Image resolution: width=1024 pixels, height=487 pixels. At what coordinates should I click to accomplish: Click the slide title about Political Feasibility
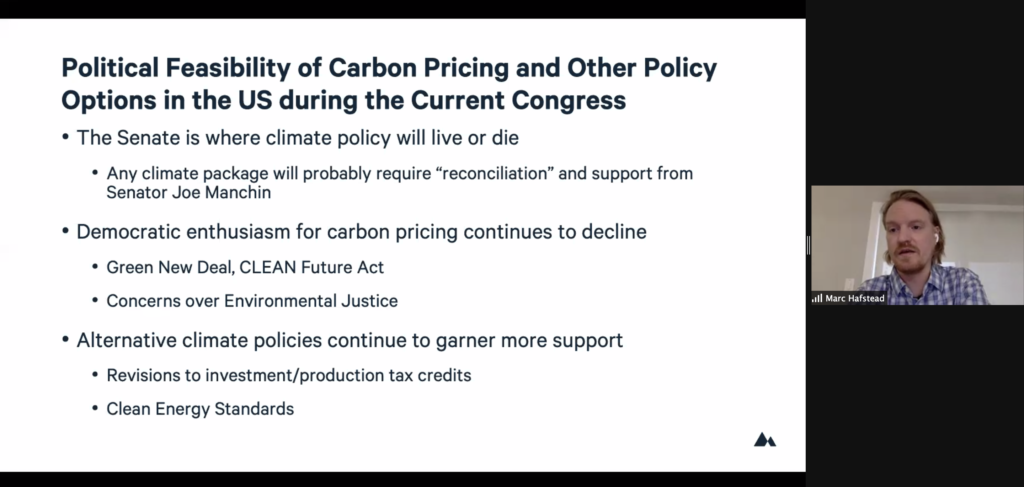pos(389,69)
